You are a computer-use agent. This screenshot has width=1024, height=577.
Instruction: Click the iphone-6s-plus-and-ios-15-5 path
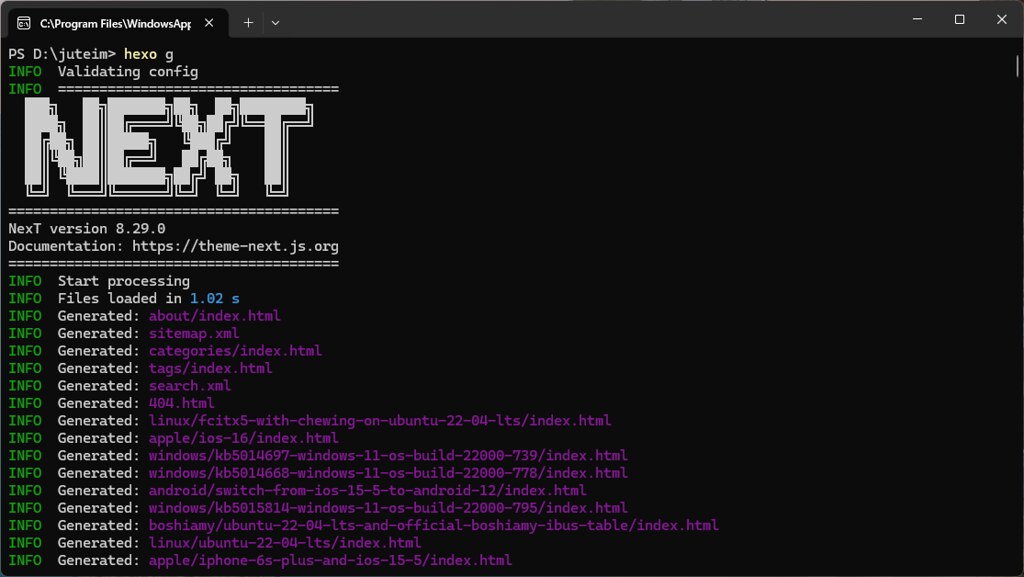pyautogui.click(x=330, y=560)
